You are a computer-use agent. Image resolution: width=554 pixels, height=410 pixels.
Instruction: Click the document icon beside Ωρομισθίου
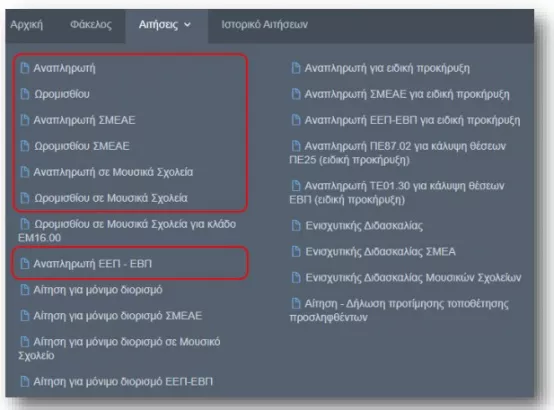25,94
